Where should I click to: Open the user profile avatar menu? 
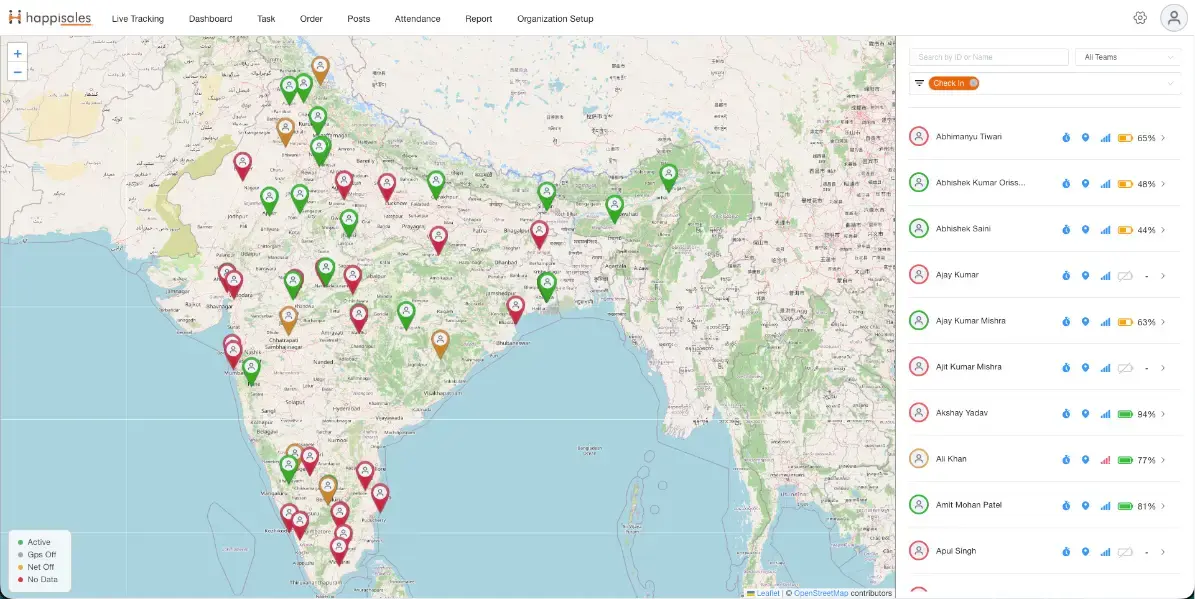coord(1173,18)
